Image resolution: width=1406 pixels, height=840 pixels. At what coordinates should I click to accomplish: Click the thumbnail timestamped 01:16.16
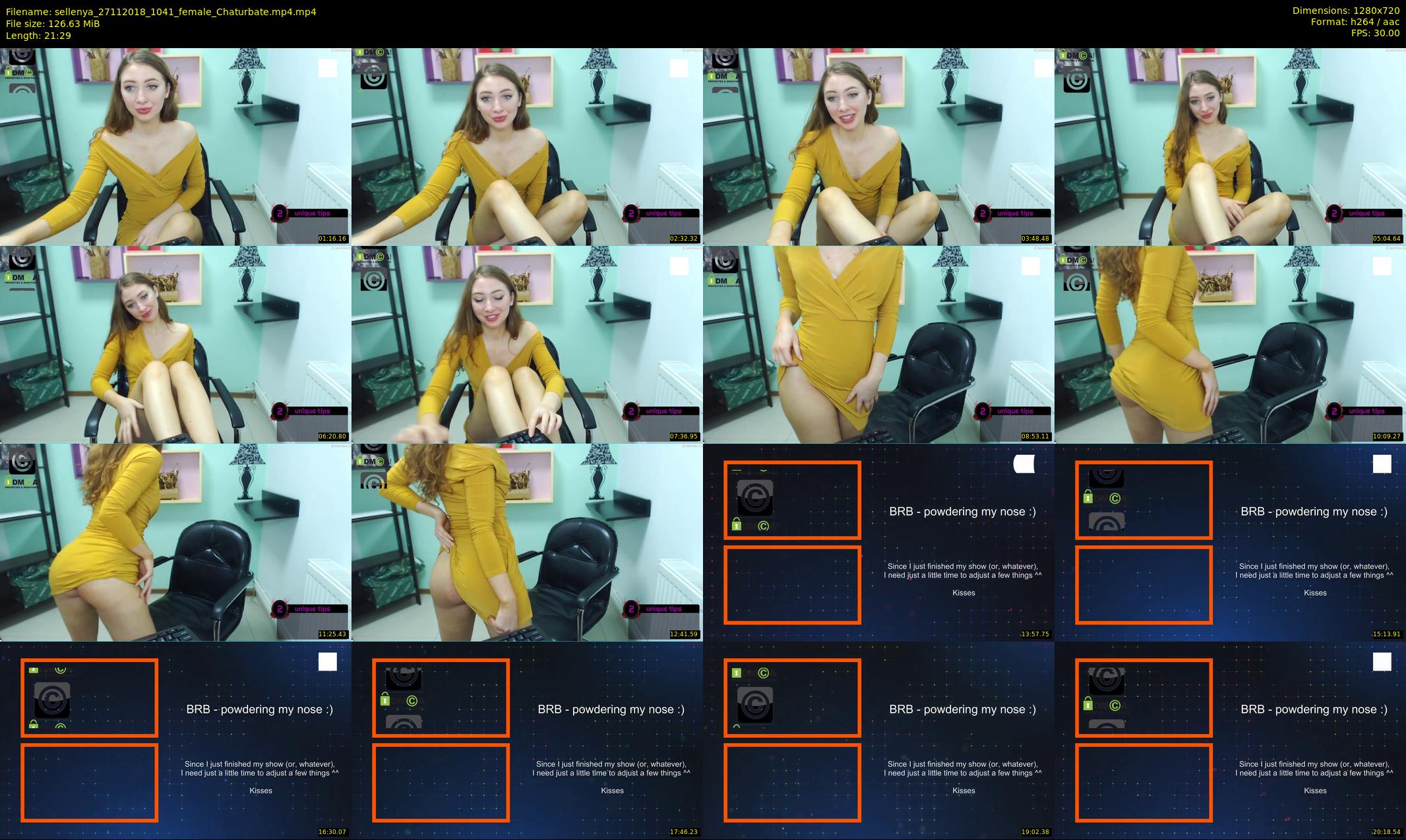pos(175,146)
